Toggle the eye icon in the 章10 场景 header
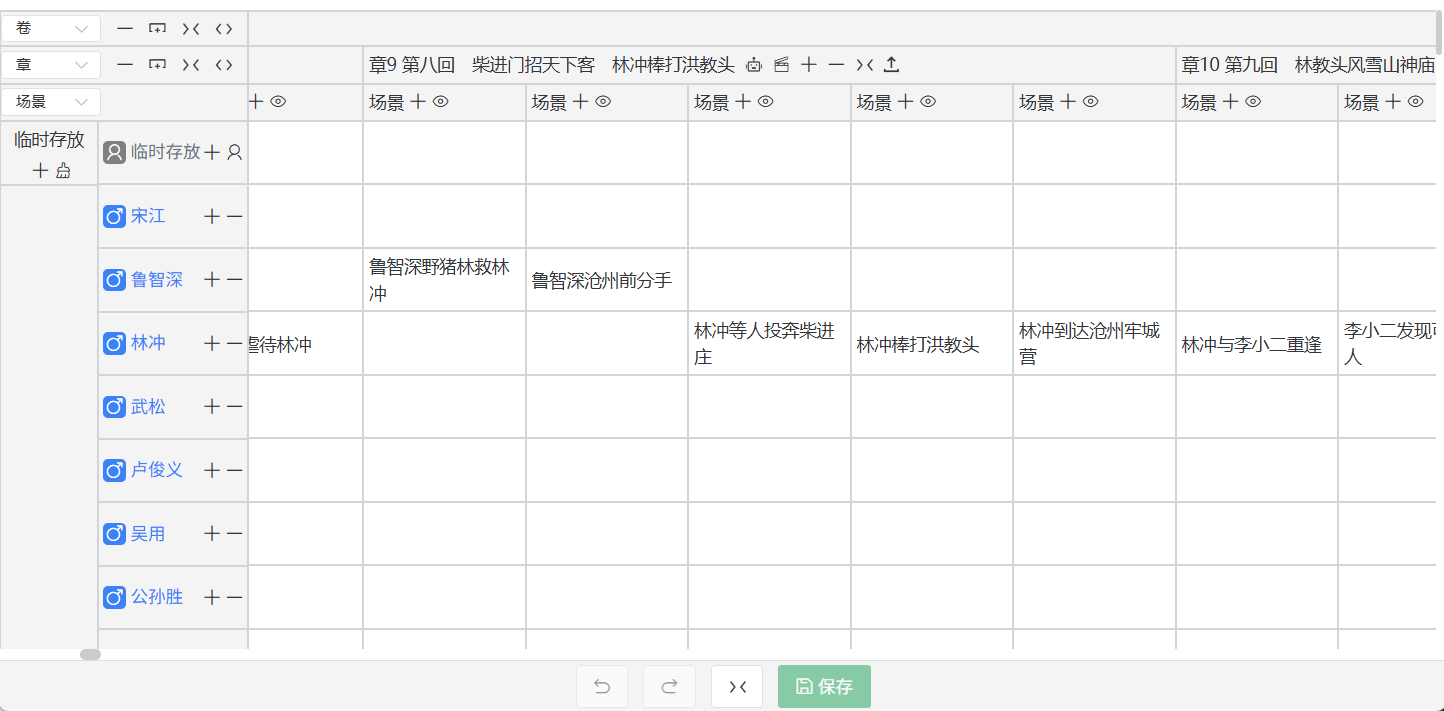This screenshot has width=1444, height=711. point(1255,101)
